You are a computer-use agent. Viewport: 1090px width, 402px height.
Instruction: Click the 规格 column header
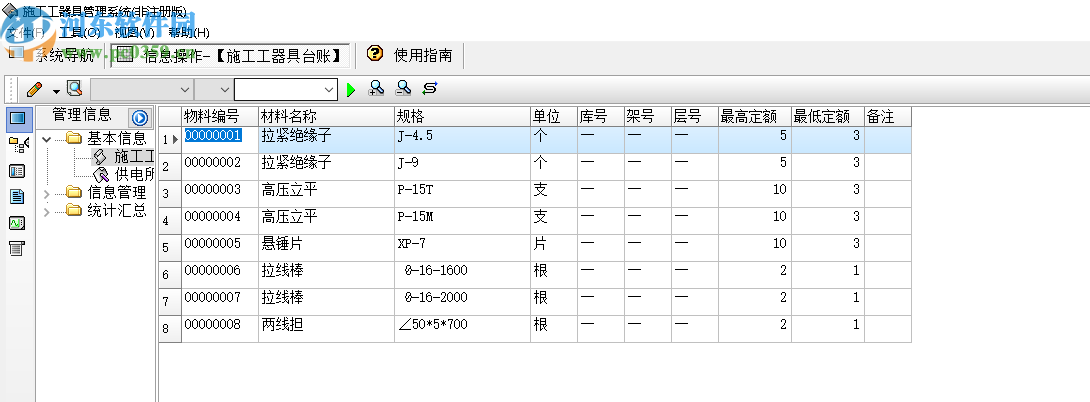tap(462, 116)
